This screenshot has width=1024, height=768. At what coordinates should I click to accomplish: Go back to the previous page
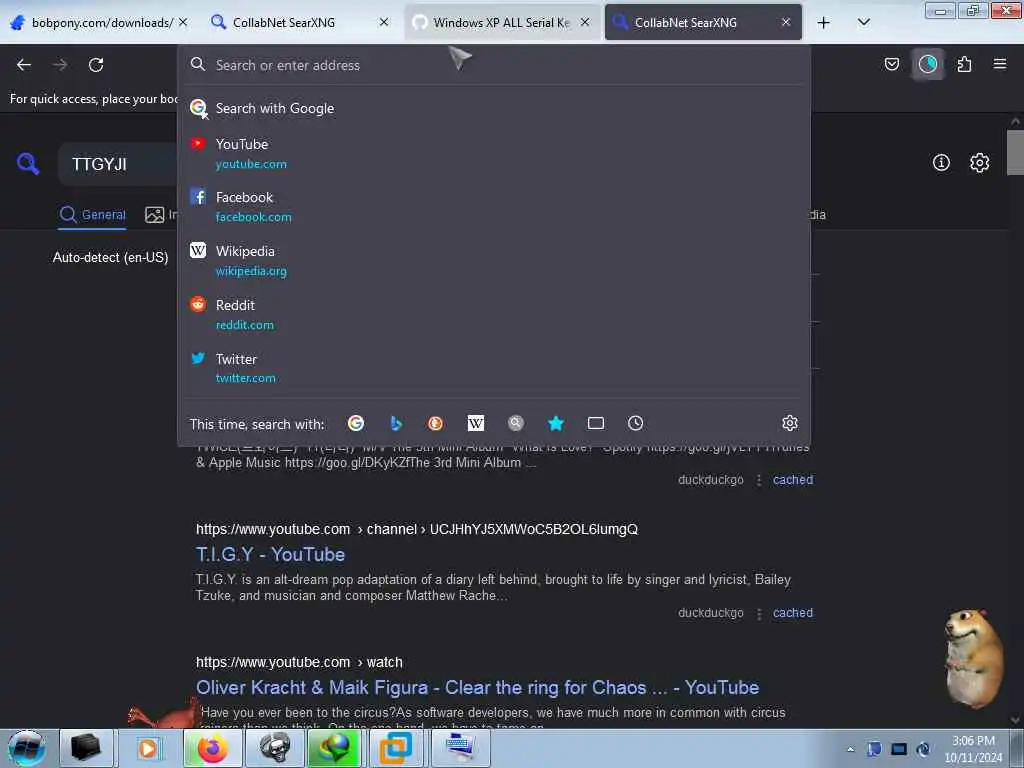click(x=24, y=65)
